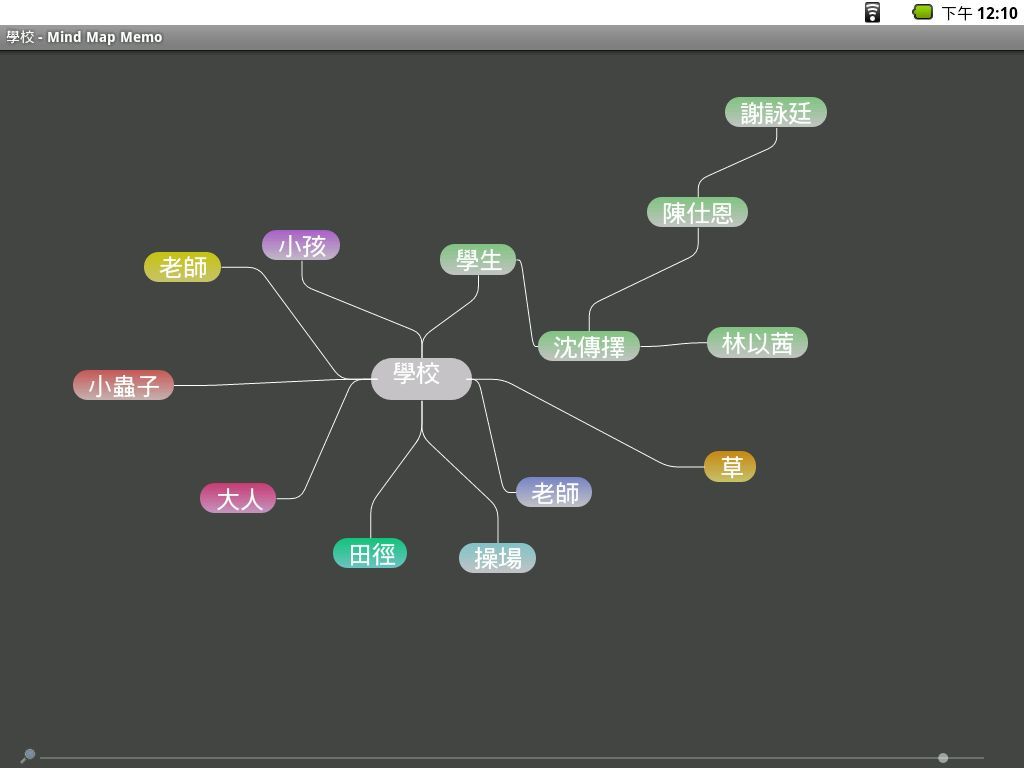Click the magnifier zoom icon
Screen dimensions: 1024x768
click(x=27, y=756)
